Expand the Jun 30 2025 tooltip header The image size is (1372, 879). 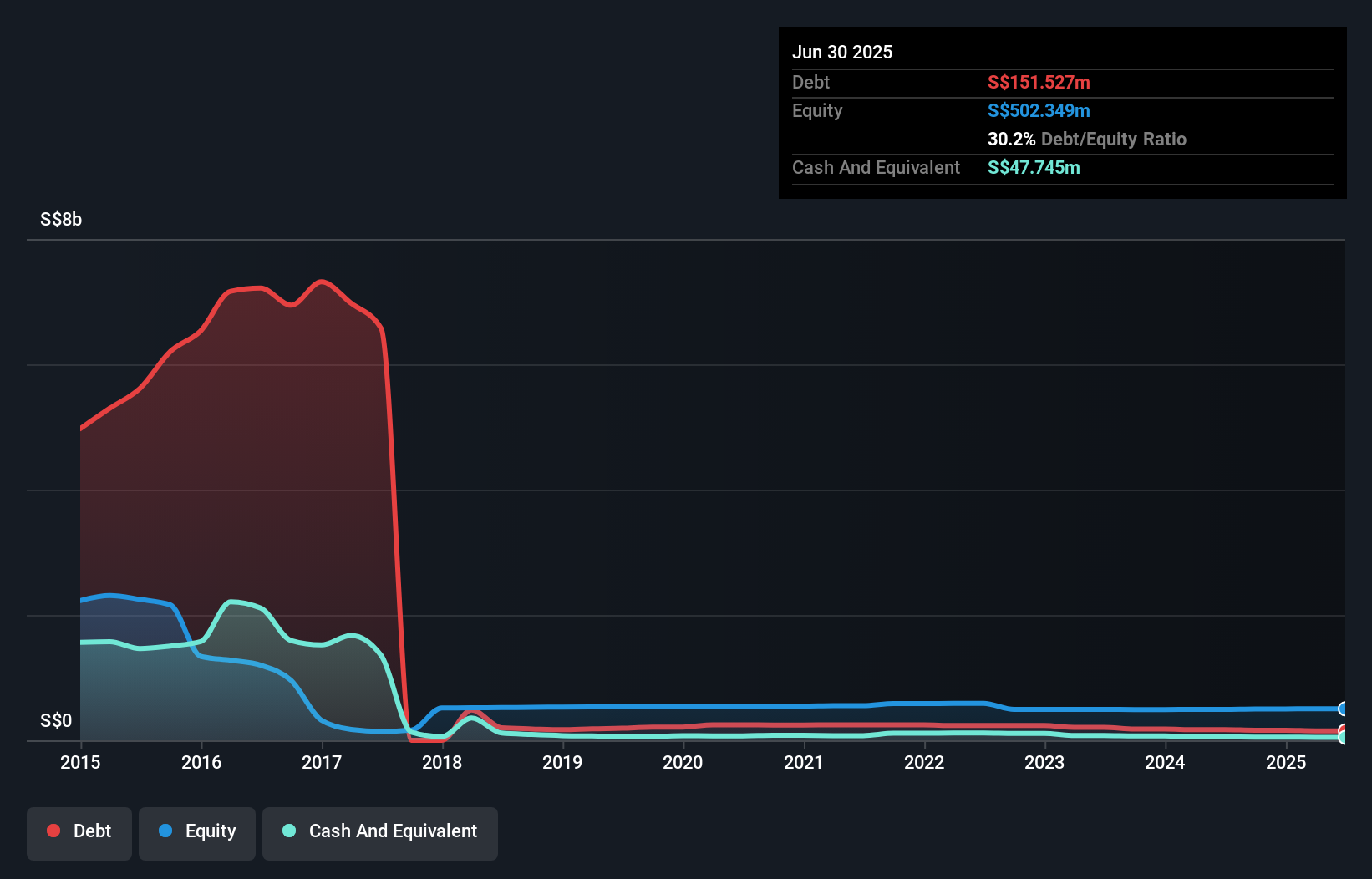[x=842, y=52]
